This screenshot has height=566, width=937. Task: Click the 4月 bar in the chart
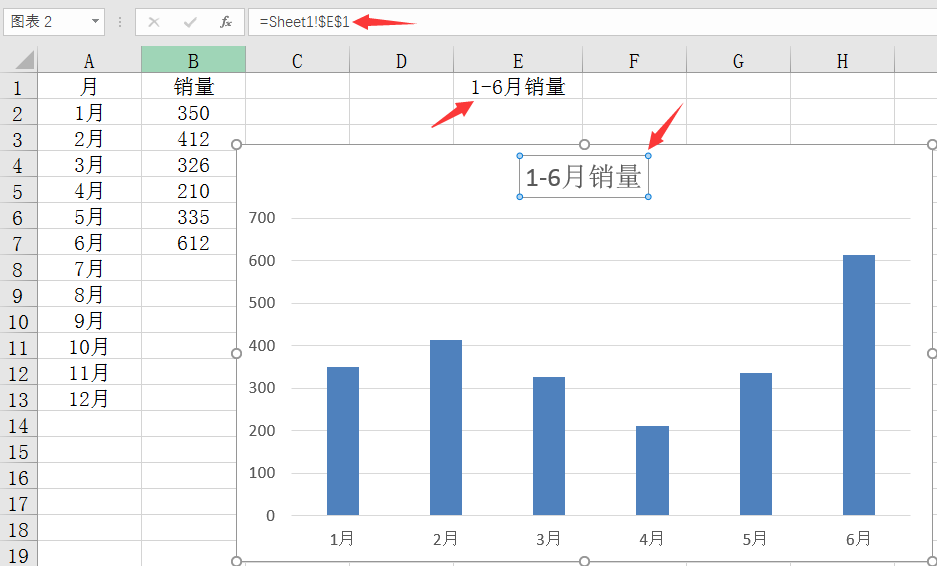tap(653, 470)
